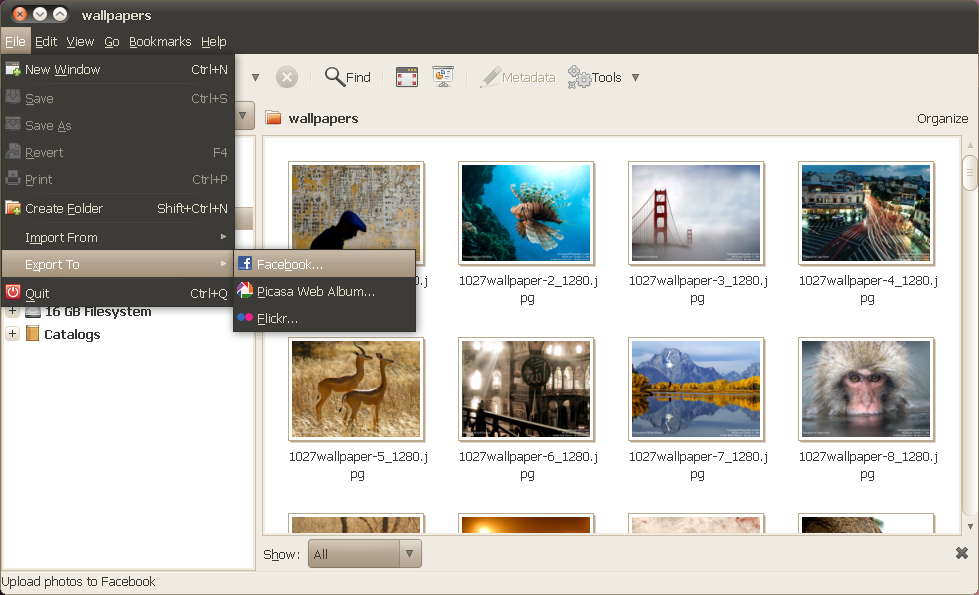Click the Create Folder icon
The width and height of the screenshot is (979, 595).
[x=12, y=208]
